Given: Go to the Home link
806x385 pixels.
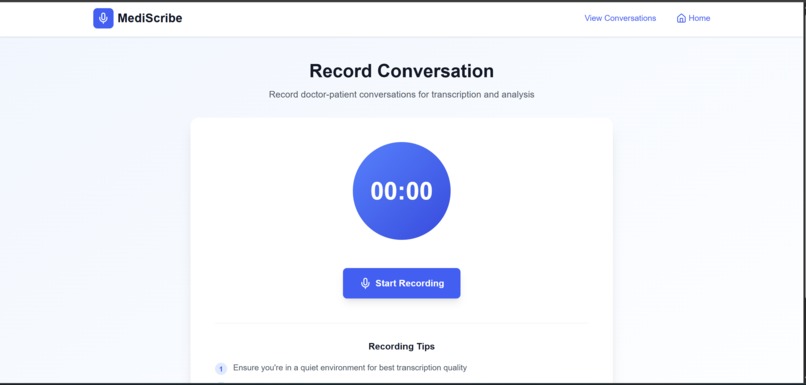Looking at the screenshot, I should 693,18.
